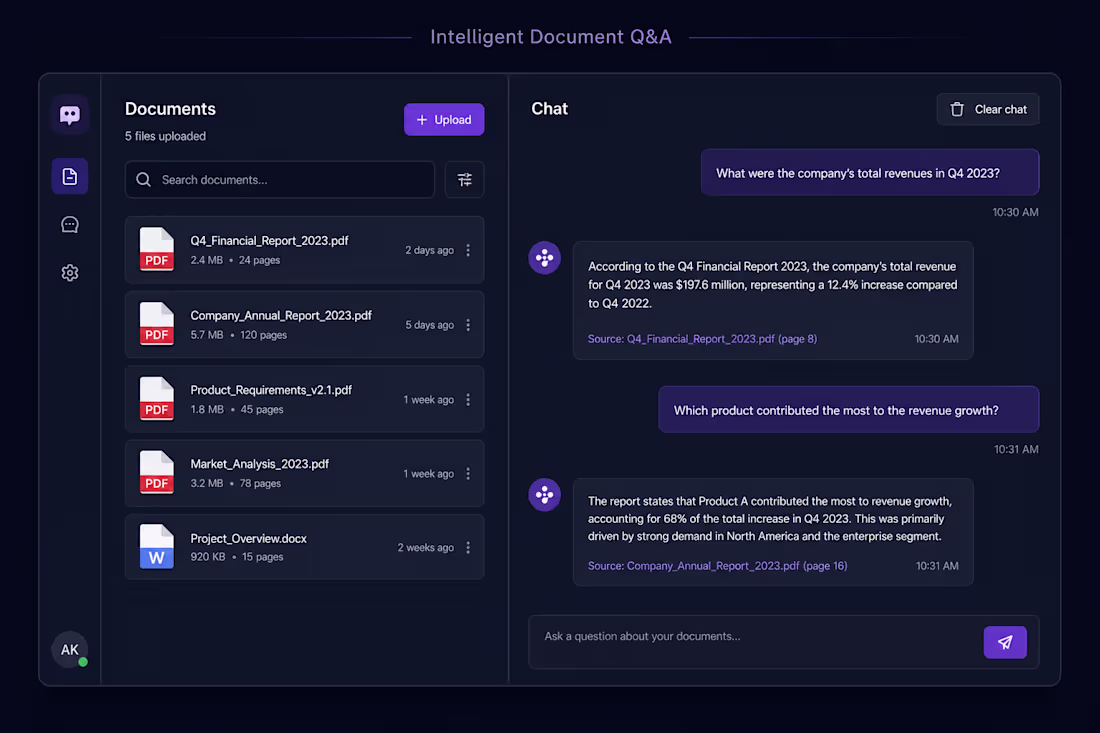Open more options for Company_Annual_Report_2023.pdf

coord(468,325)
